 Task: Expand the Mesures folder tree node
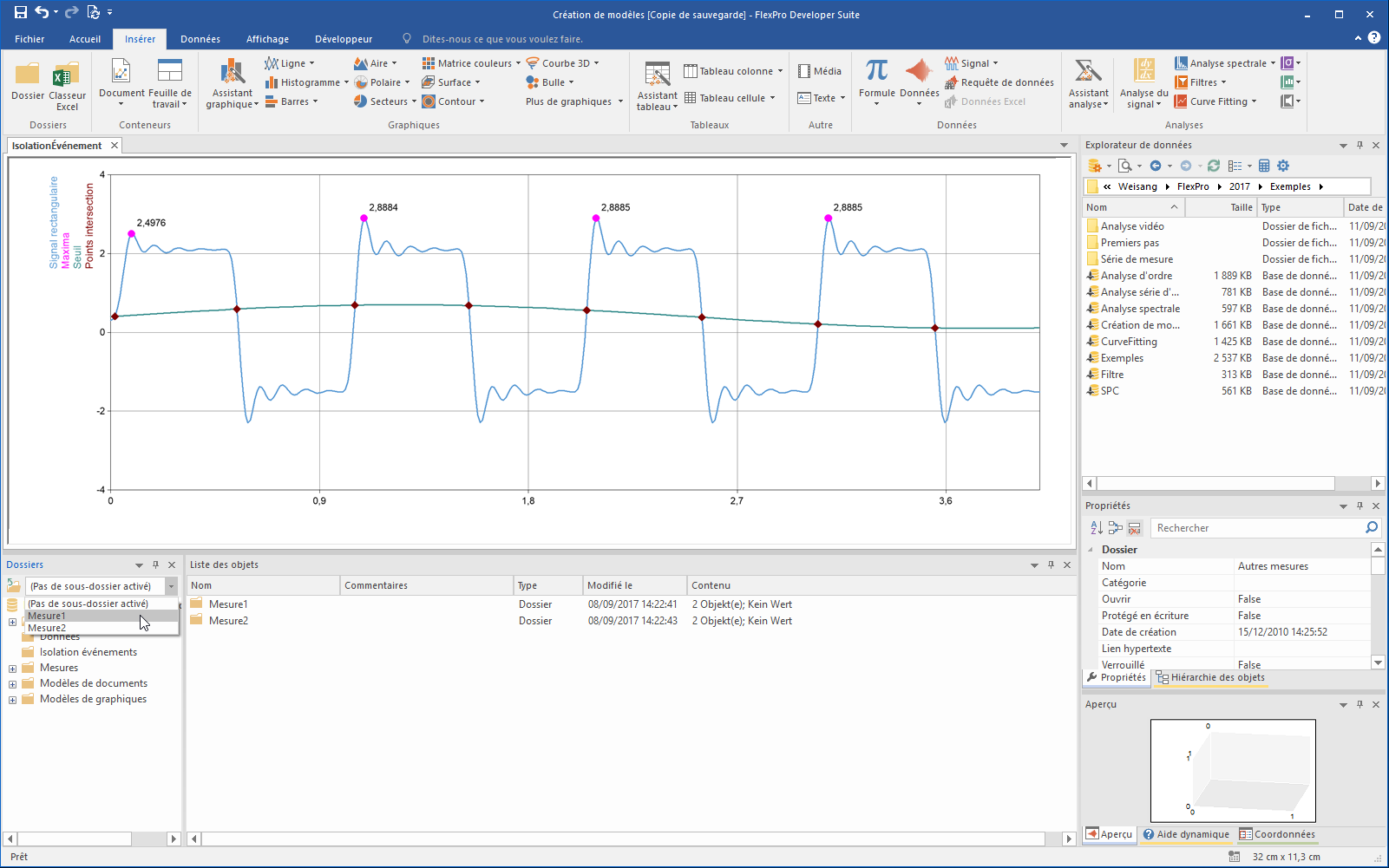point(12,669)
